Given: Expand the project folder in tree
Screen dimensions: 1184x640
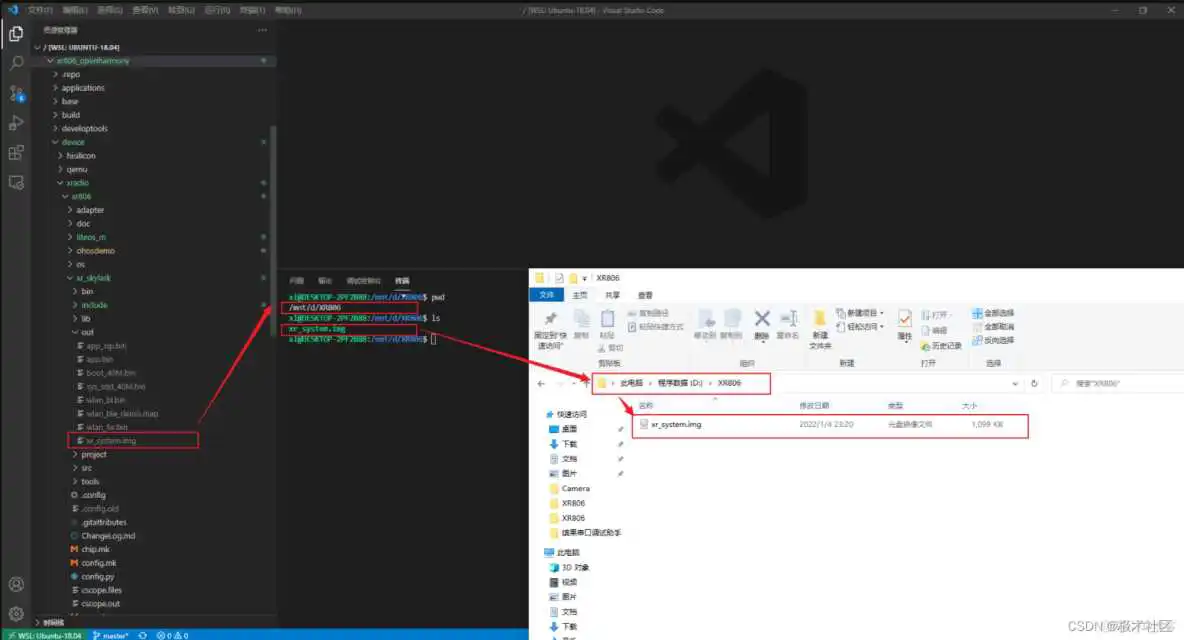Looking at the screenshot, I should (93, 454).
